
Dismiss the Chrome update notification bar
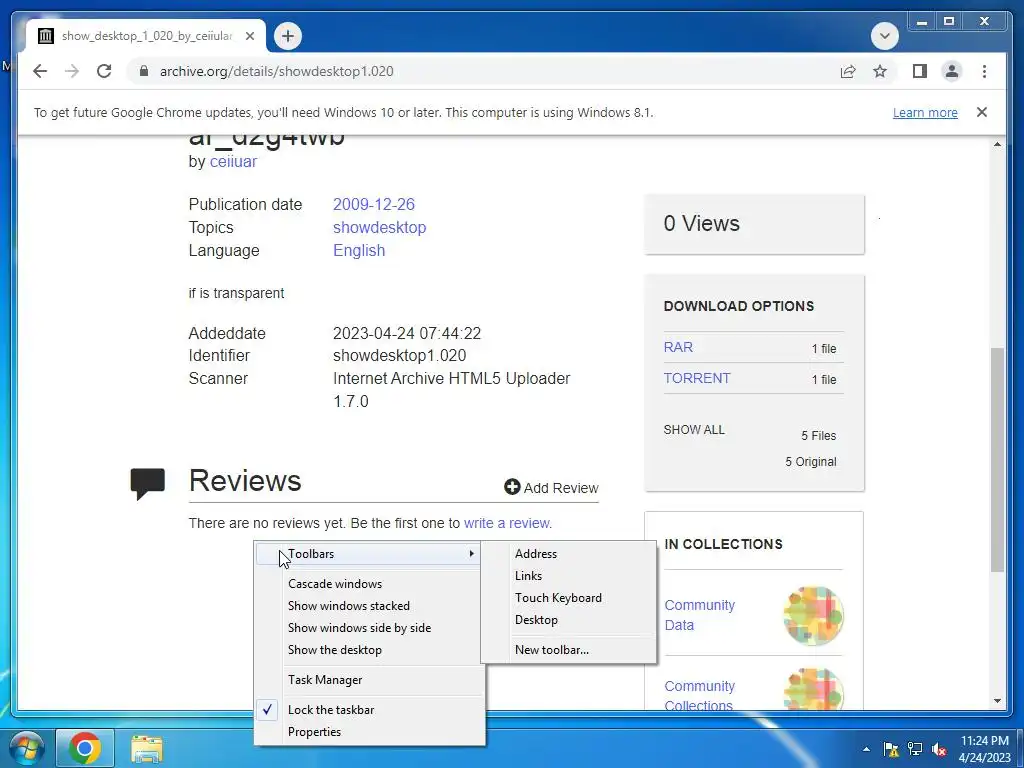coord(982,112)
